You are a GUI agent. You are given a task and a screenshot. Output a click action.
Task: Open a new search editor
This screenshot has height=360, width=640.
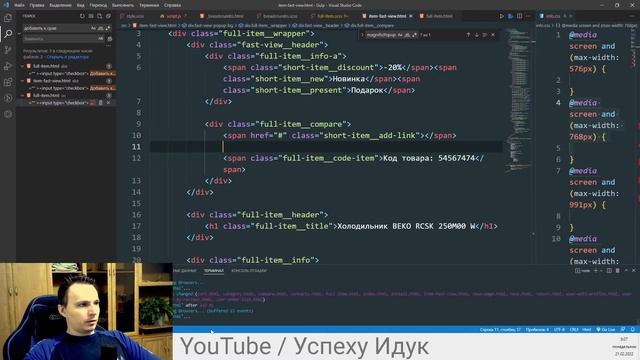point(99,16)
